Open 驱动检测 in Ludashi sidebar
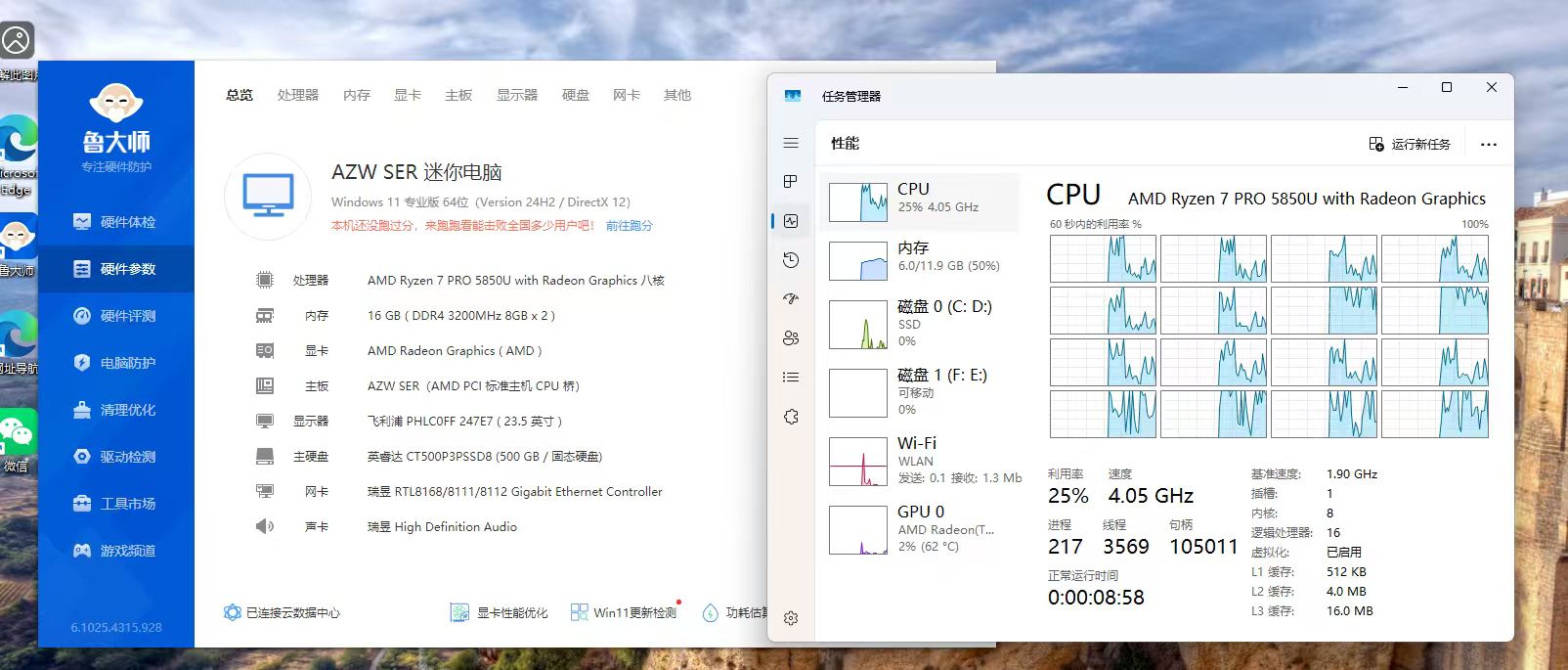The height and width of the screenshot is (670, 1568). tap(116, 457)
